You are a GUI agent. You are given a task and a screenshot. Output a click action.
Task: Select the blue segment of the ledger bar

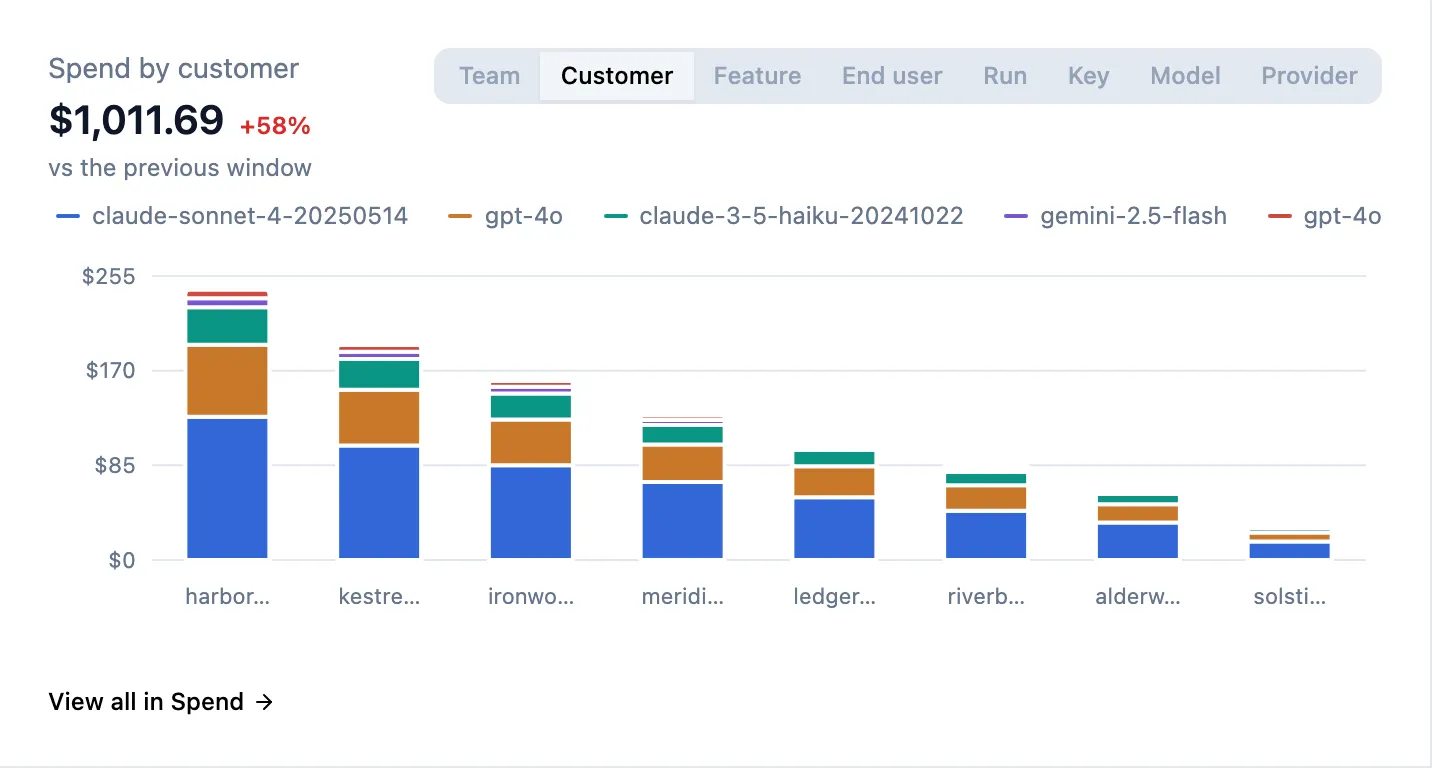tap(834, 528)
